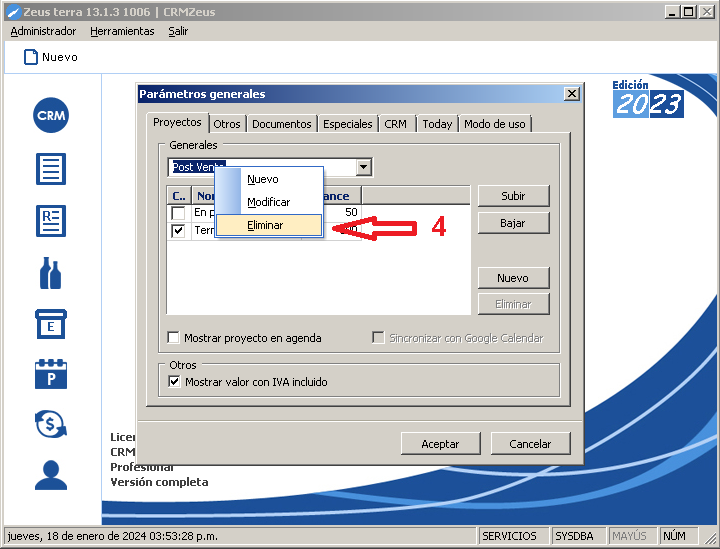Image resolution: width=720 pixels, height=549 pixels.
Task: Click the document list sidebar icon
Action: [51, 168]
